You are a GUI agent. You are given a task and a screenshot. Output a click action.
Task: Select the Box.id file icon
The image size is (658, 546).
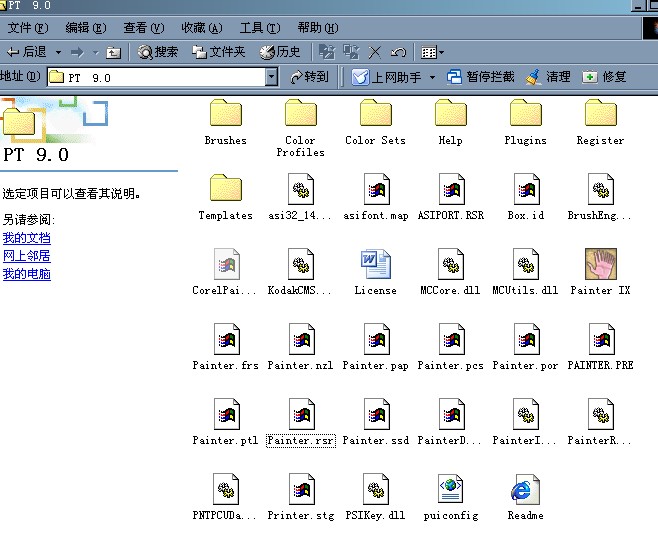click(x=526, y=189)
